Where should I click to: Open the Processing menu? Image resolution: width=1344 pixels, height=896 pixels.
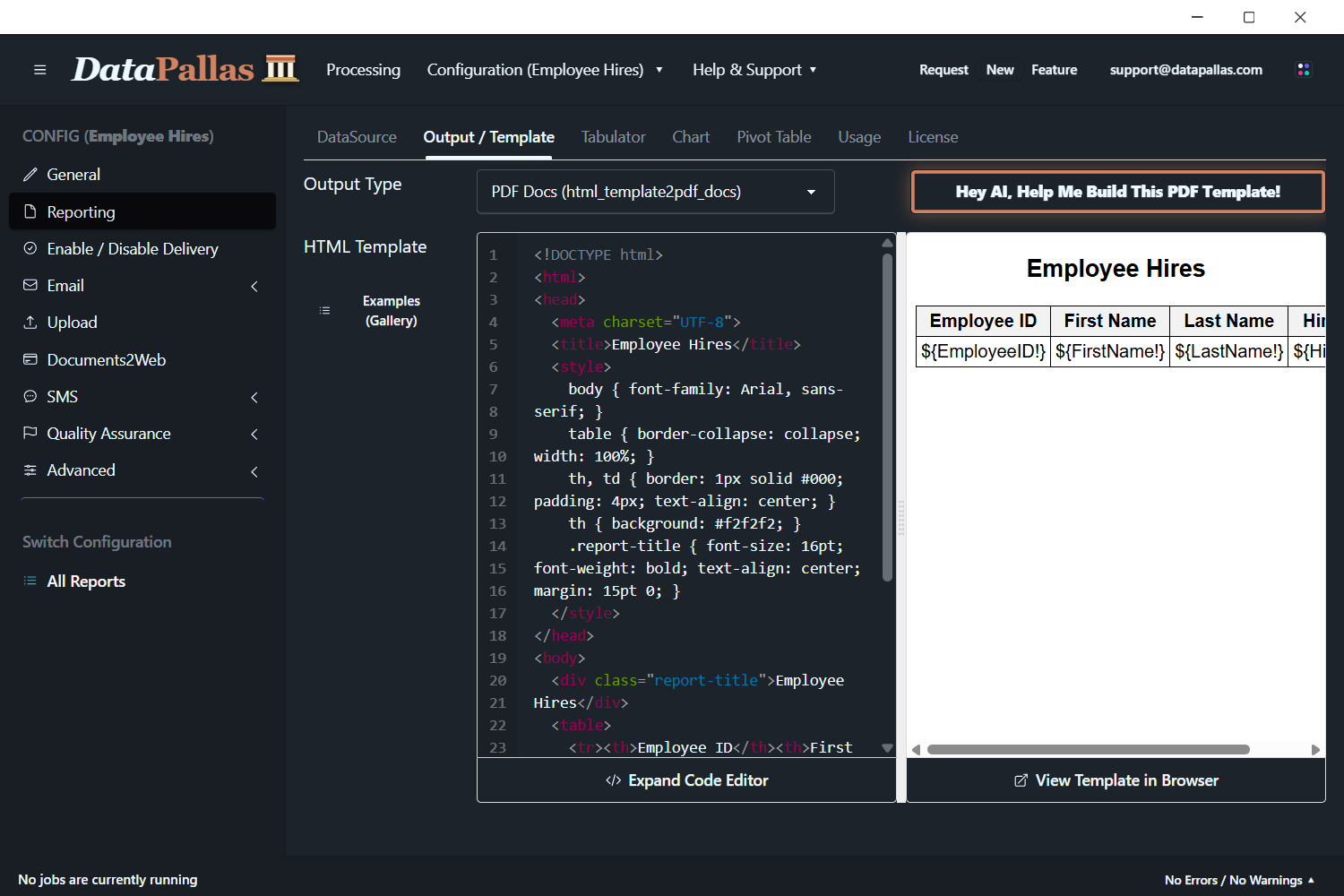(363, 70)
